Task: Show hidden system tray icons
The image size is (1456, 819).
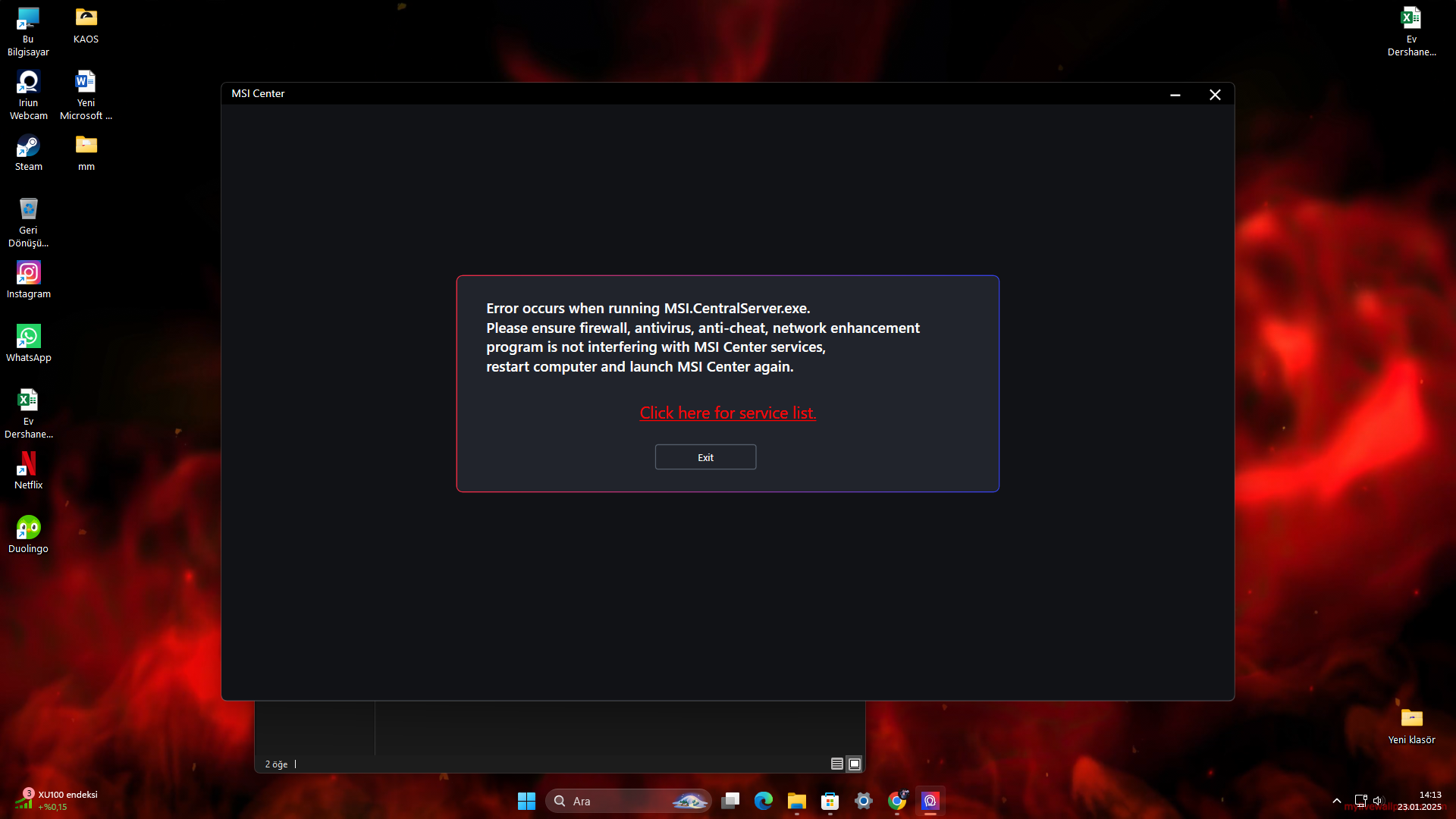Action: pyautogui.click(x=1337, y=801)
